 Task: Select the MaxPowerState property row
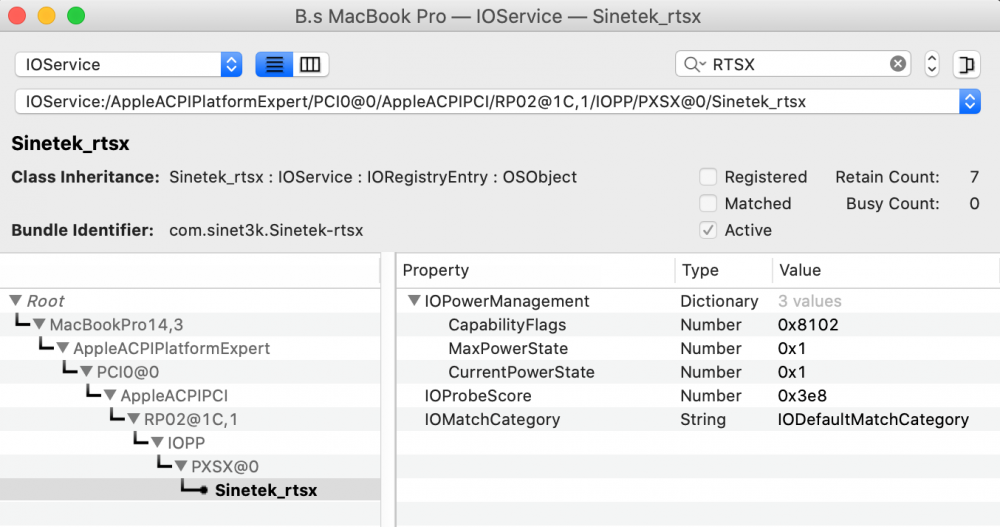(698, 348)
